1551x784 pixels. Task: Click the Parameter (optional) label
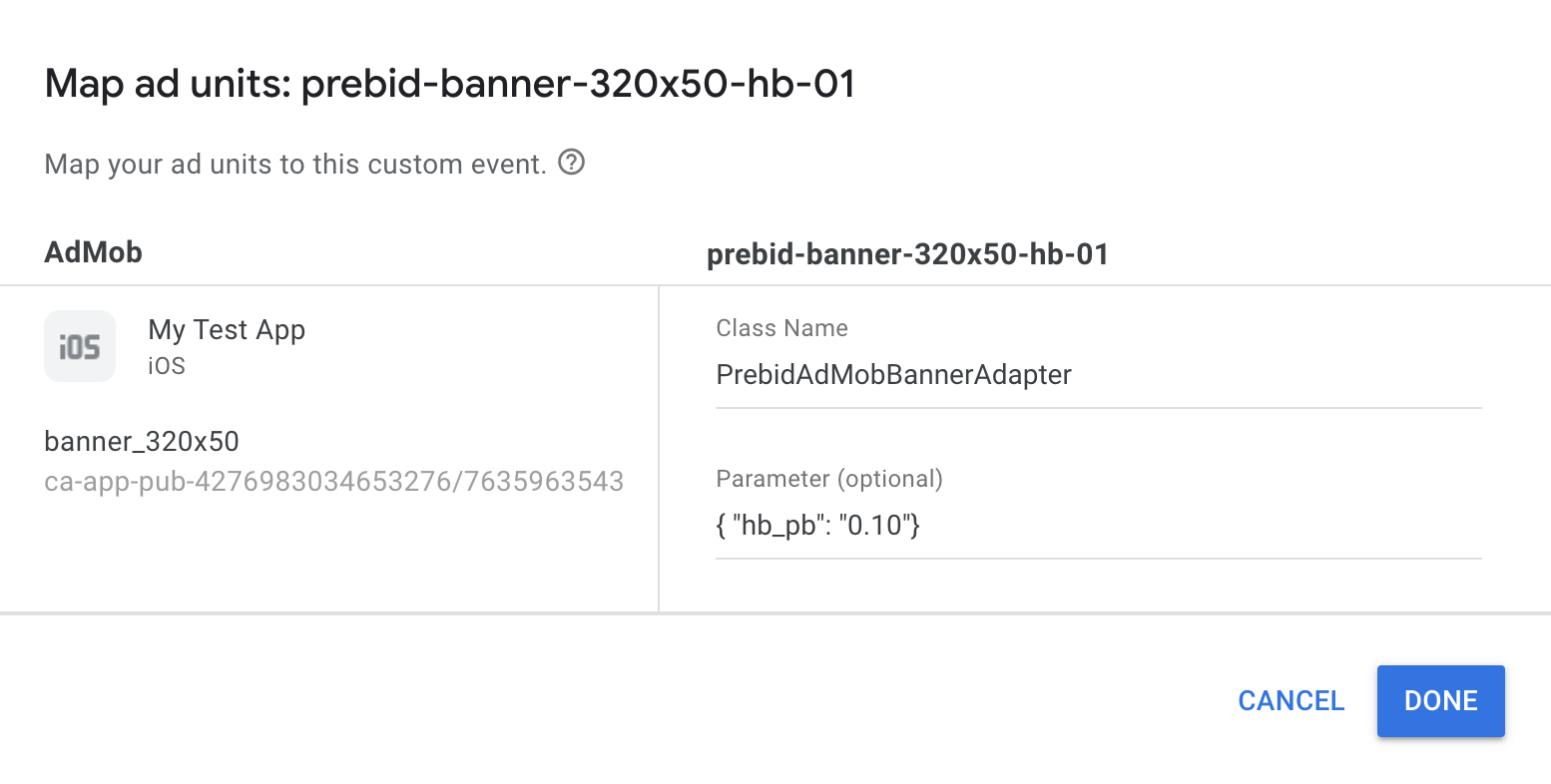click(828, 479)
